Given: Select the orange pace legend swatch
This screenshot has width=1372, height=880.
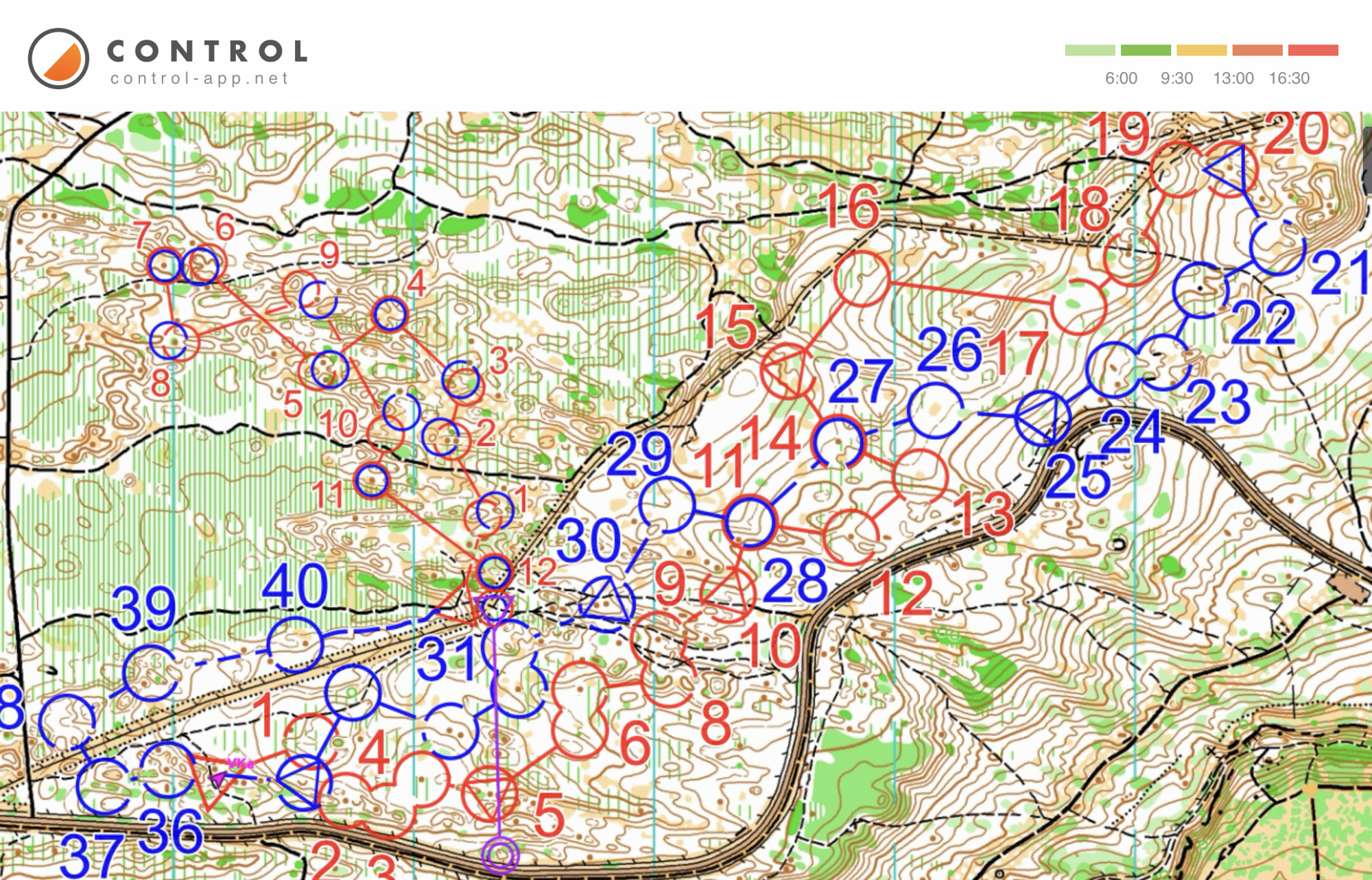Looking at the screenshot, I should tap(1257, 50).
